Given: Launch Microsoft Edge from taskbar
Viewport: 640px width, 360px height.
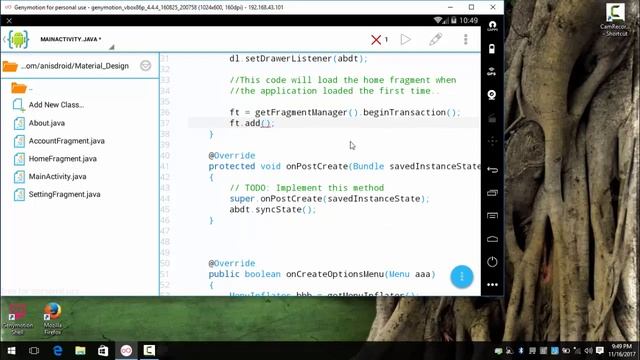Looking at the screenshot, I should click(58, 351).
